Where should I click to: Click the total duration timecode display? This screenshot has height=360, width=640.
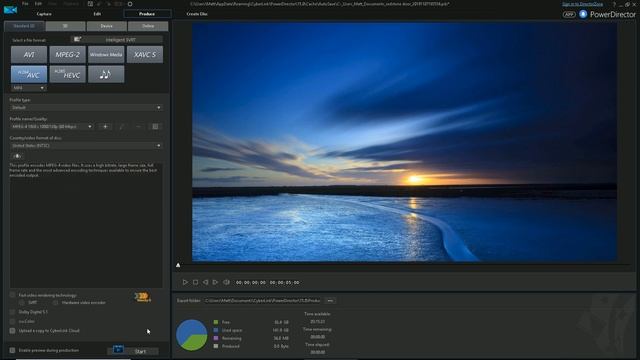284,282
